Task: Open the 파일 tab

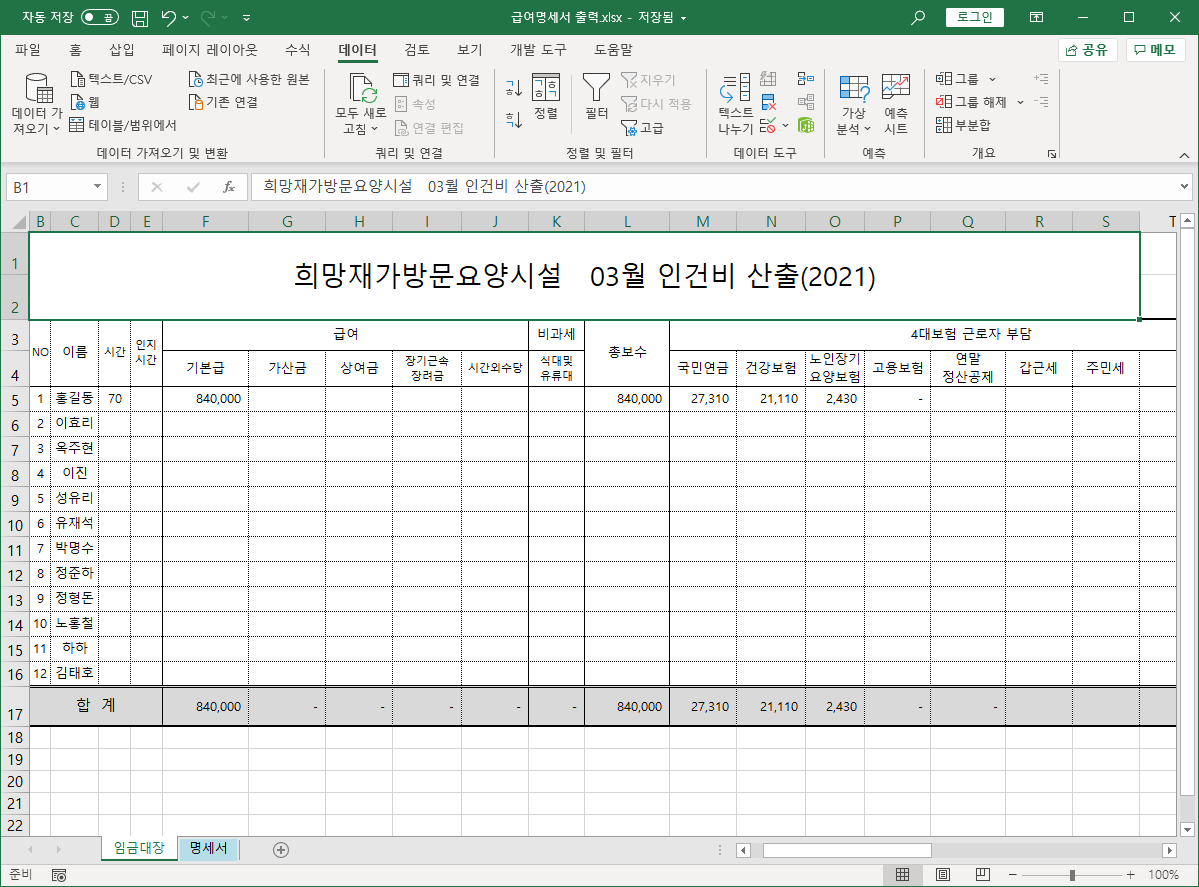Action: click(28, 50)
